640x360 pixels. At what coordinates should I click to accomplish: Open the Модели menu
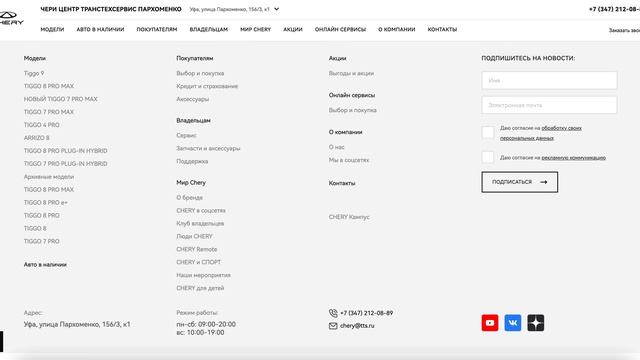52,29
